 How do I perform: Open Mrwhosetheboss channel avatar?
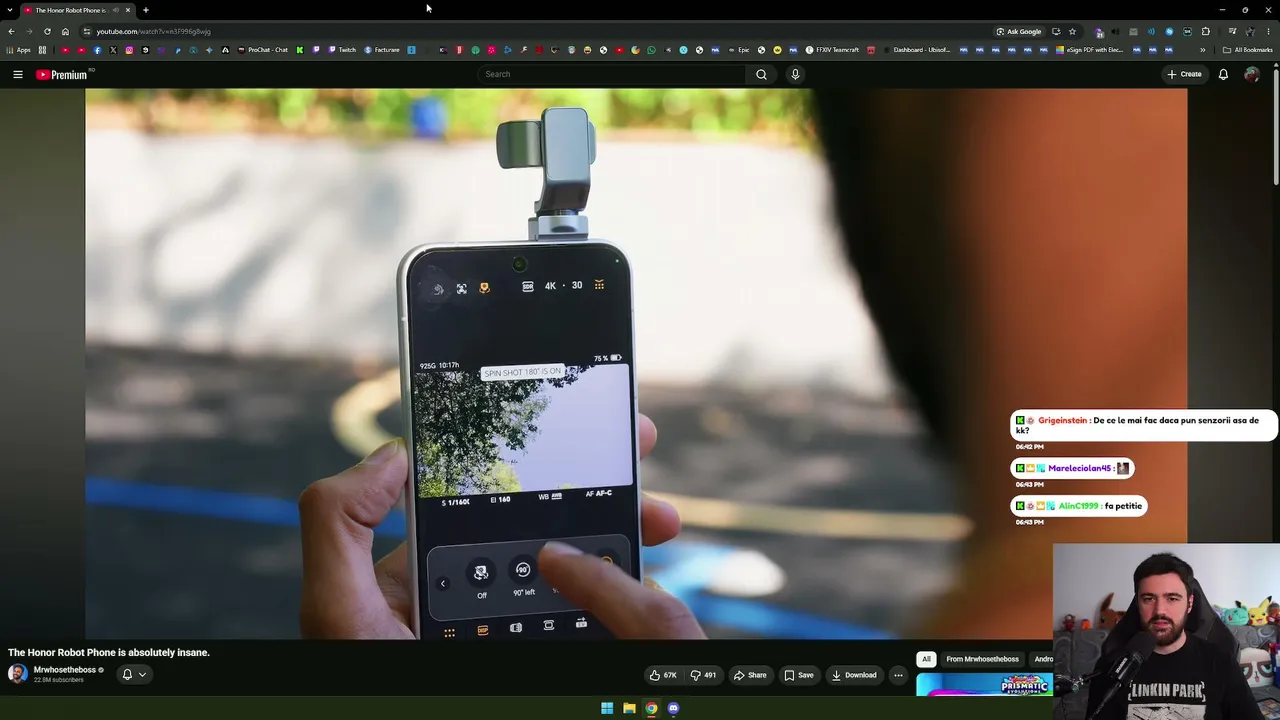tap(18, 673)
